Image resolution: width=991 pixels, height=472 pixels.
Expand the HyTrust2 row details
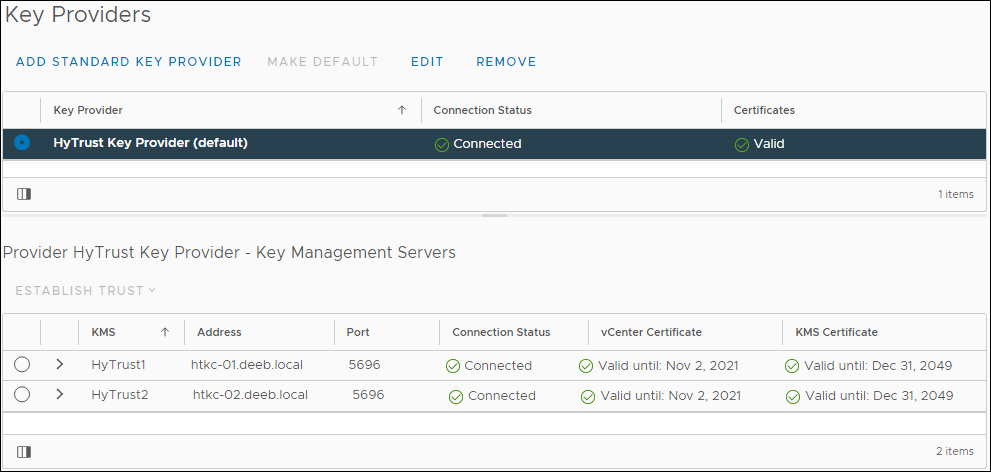60,394
